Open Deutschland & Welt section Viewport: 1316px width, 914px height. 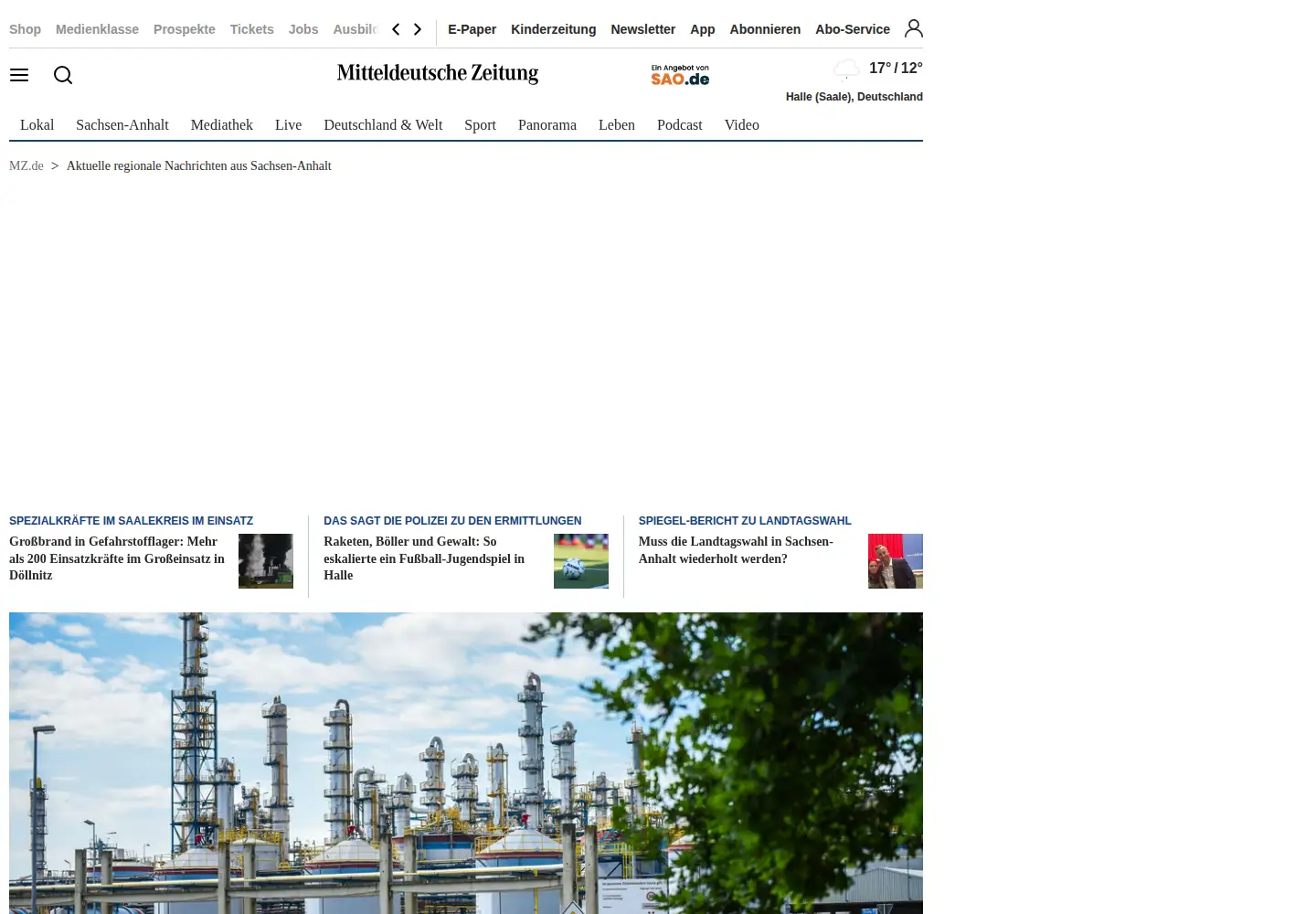click(x=383, y=125)
